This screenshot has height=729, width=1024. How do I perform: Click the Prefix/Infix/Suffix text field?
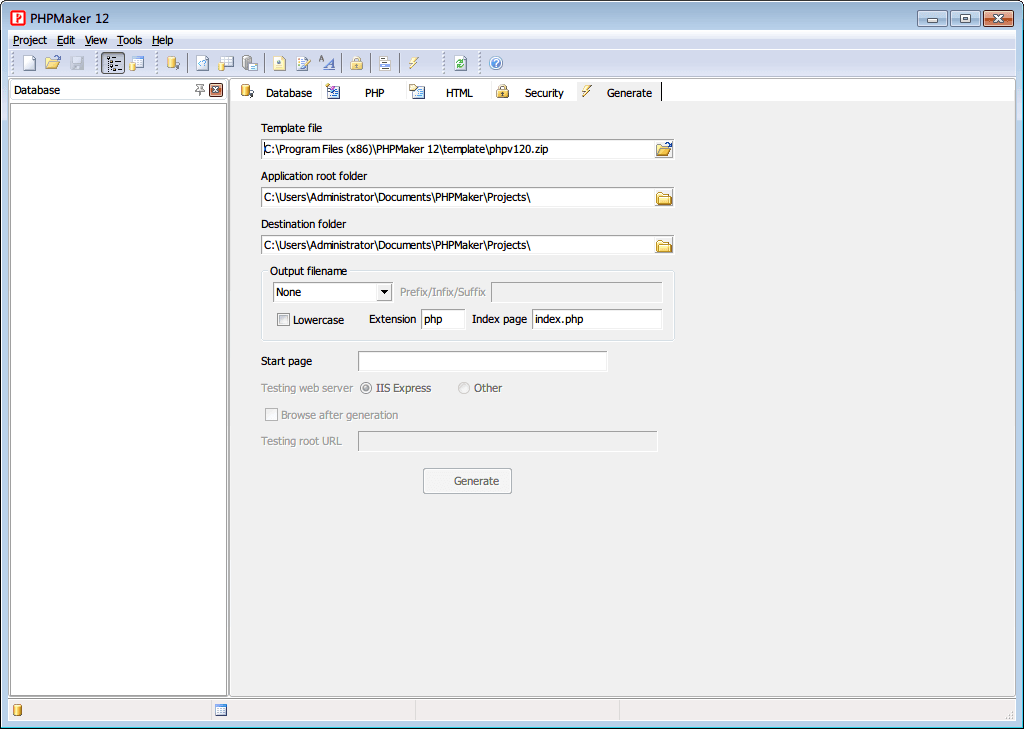click(x=577, y=292)
